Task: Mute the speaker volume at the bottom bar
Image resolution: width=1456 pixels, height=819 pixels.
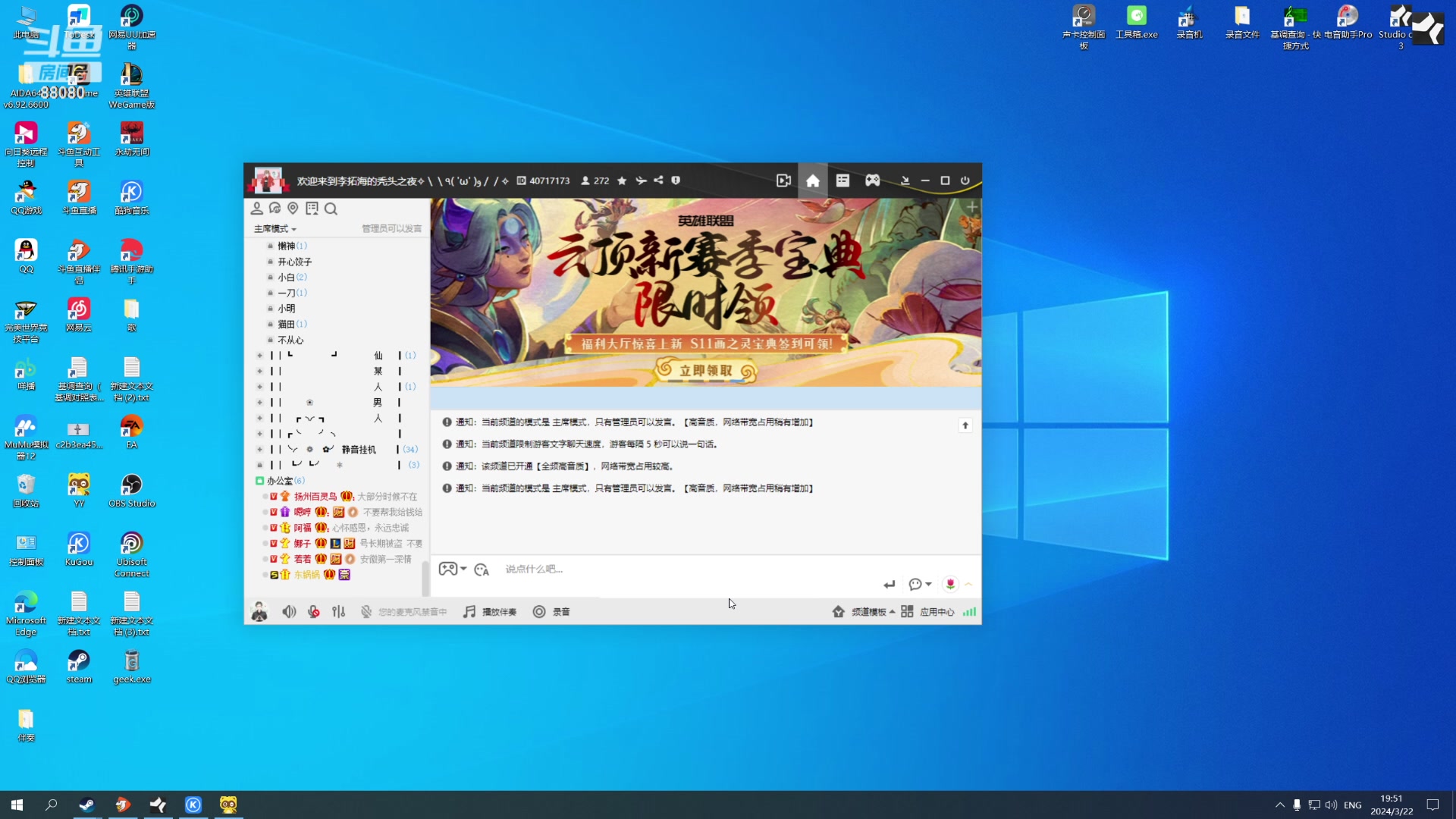Action: coord(289,611)
